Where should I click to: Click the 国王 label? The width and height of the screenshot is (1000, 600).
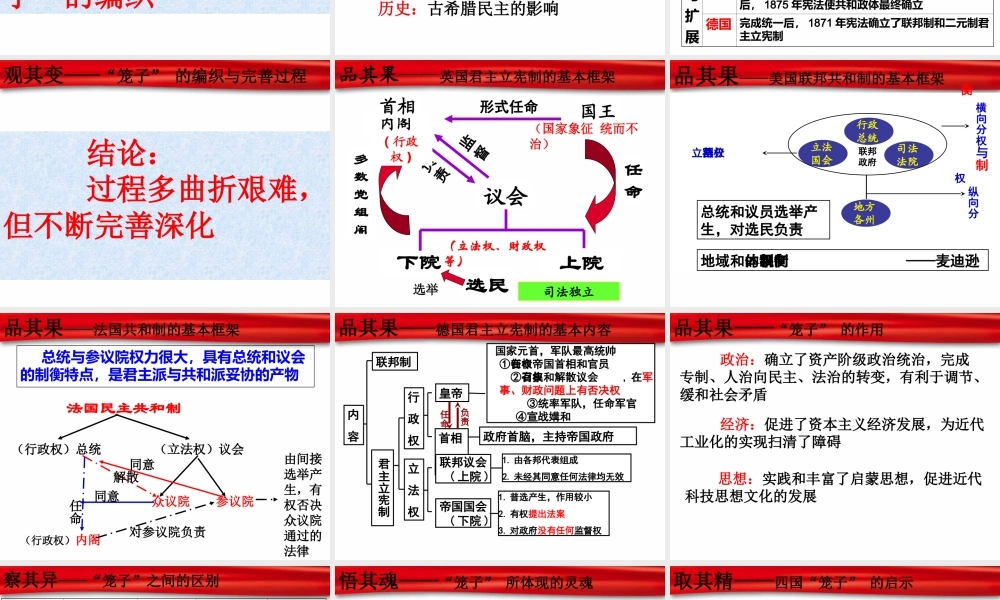(598, 112)
